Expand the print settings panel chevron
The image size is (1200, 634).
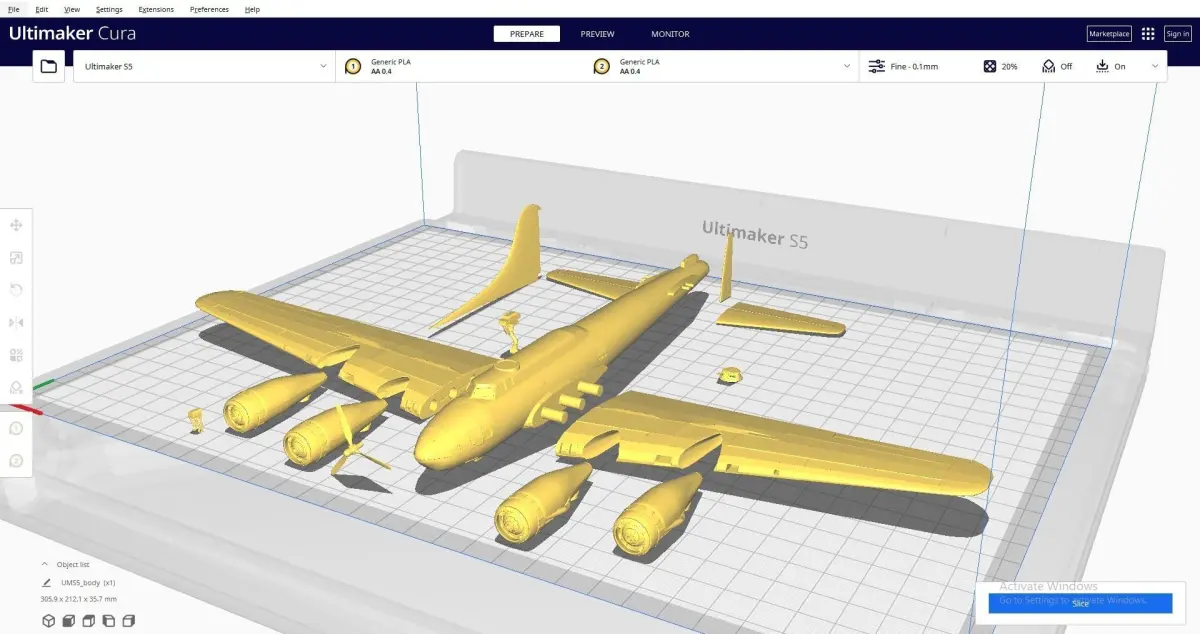coord(1156,66)
